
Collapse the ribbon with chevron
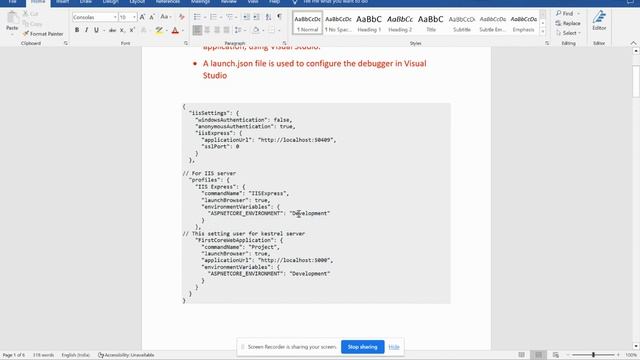[633, 43]
